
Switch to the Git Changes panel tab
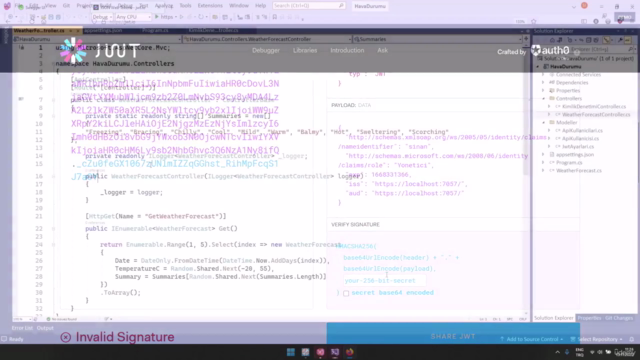(619, 318)
